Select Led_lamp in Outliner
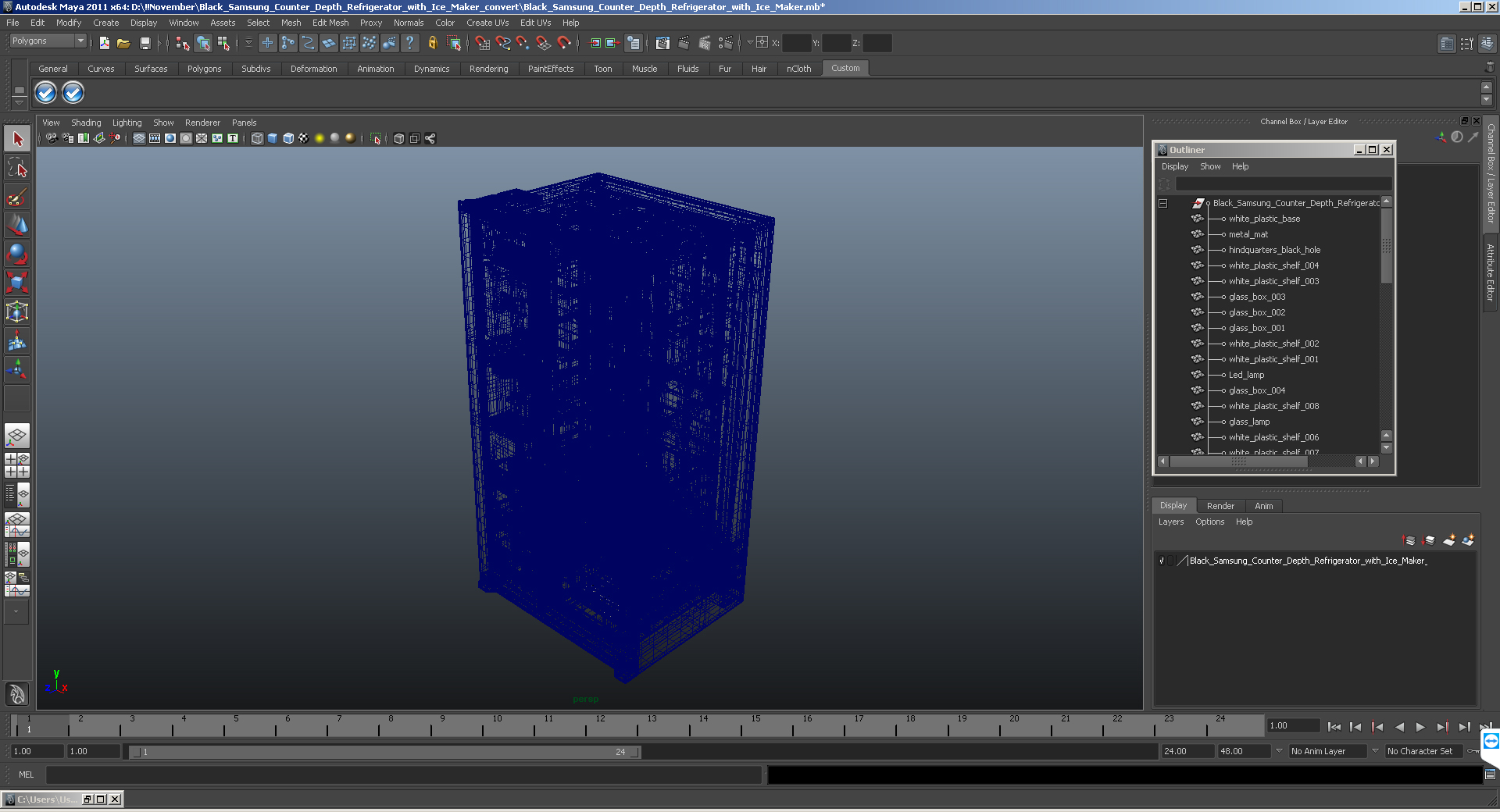 coord(1246,375)
